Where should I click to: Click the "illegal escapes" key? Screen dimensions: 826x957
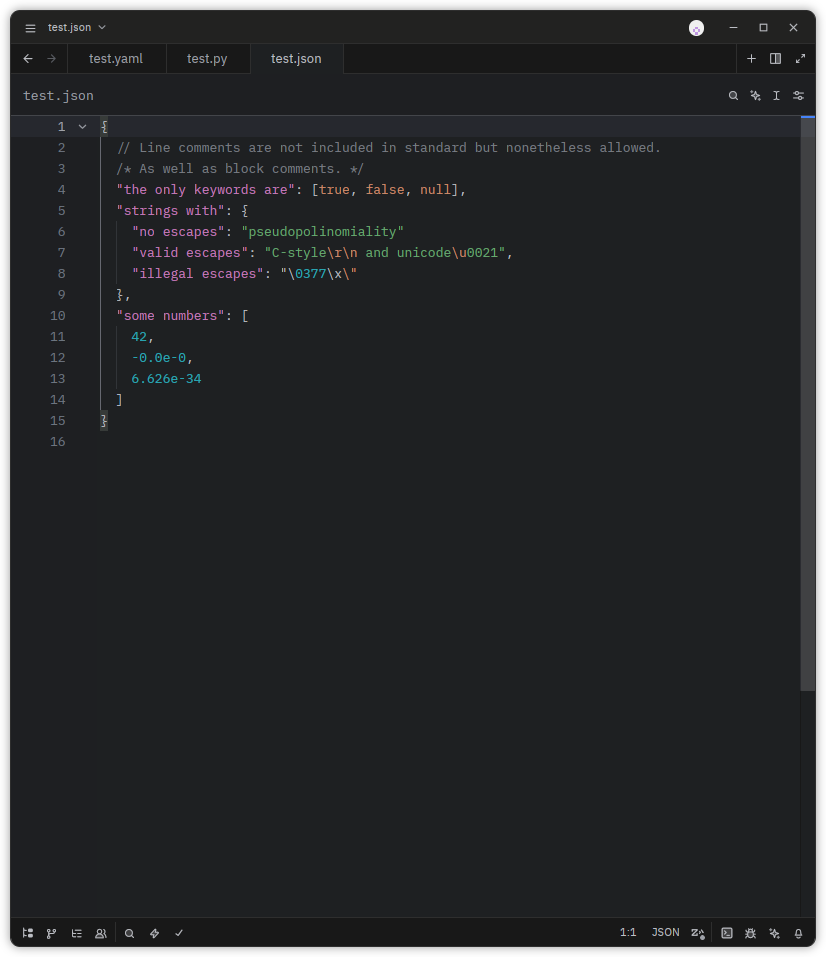pos(198,273)
